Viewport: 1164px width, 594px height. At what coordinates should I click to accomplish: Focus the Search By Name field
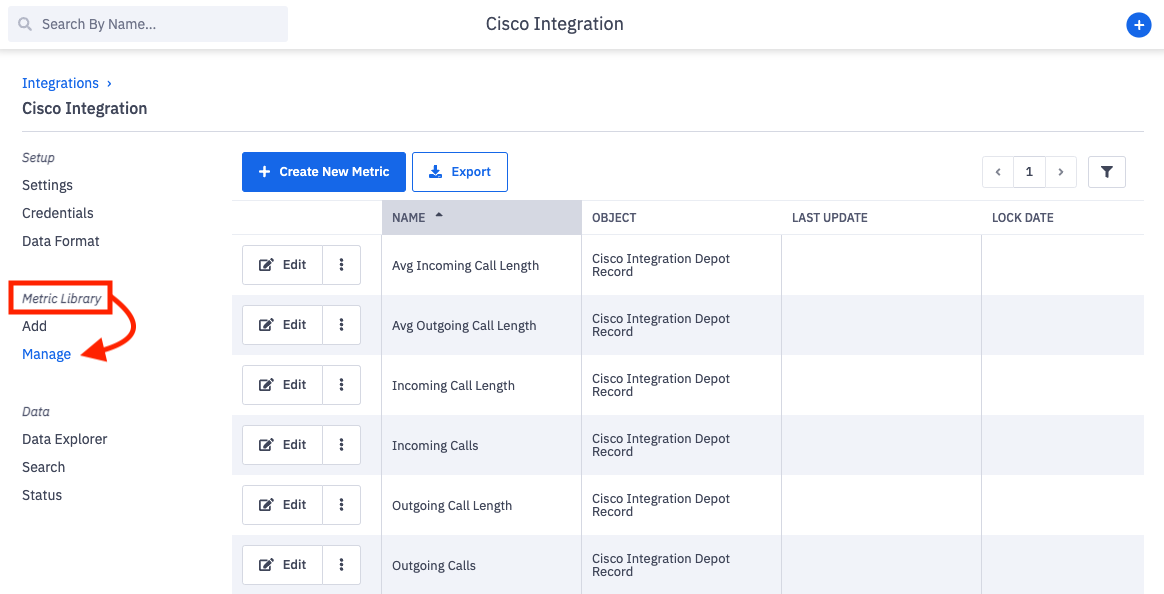(x=148, y=24)
